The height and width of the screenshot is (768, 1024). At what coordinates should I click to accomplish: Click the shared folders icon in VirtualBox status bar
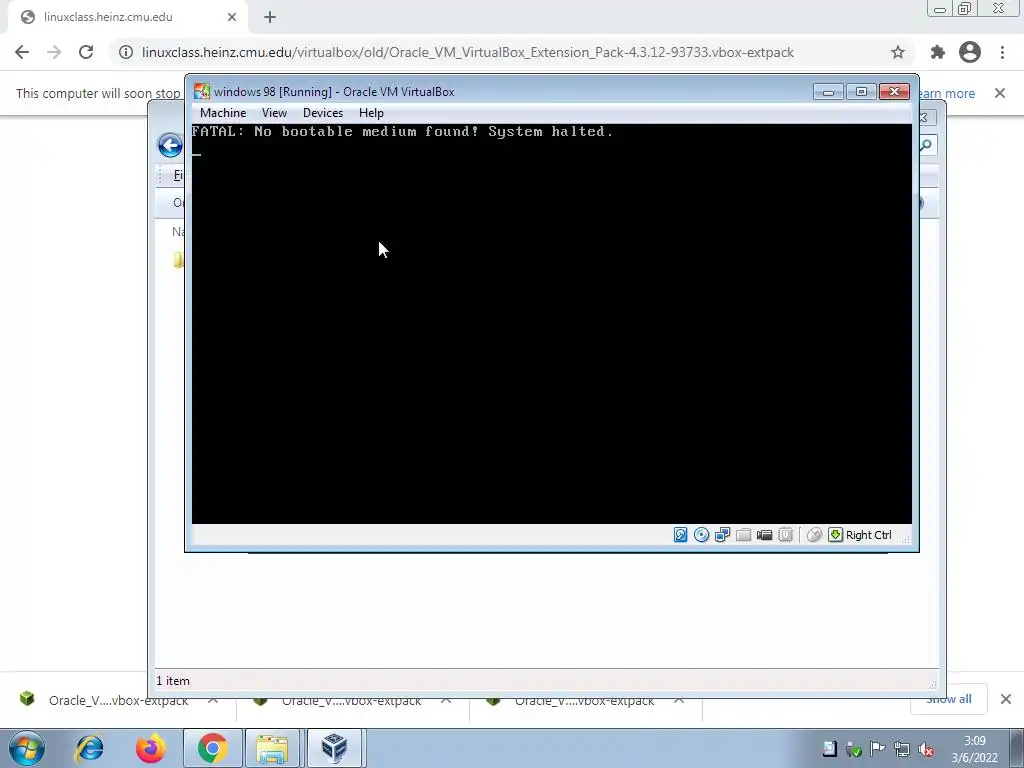[x=743, y=535]
